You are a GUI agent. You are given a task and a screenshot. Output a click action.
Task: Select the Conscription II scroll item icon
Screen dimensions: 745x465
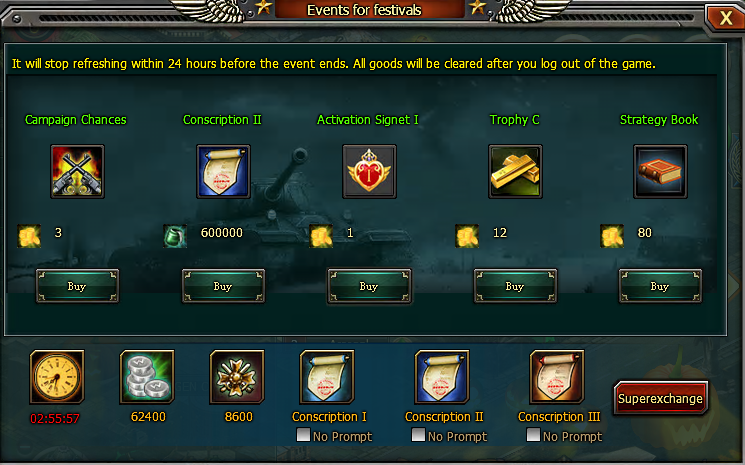[223, 171]
